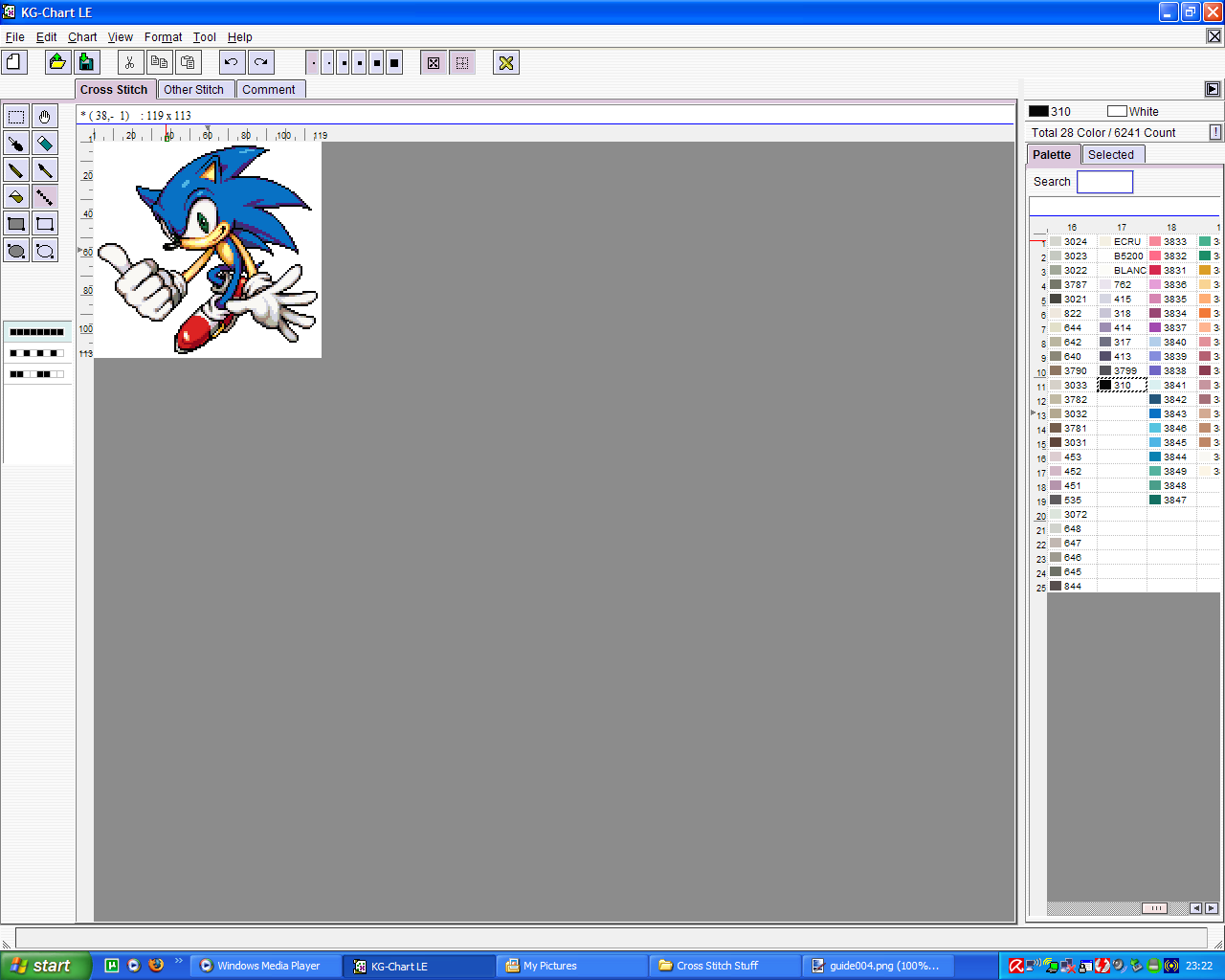Switch to the Comment tab

269,90
